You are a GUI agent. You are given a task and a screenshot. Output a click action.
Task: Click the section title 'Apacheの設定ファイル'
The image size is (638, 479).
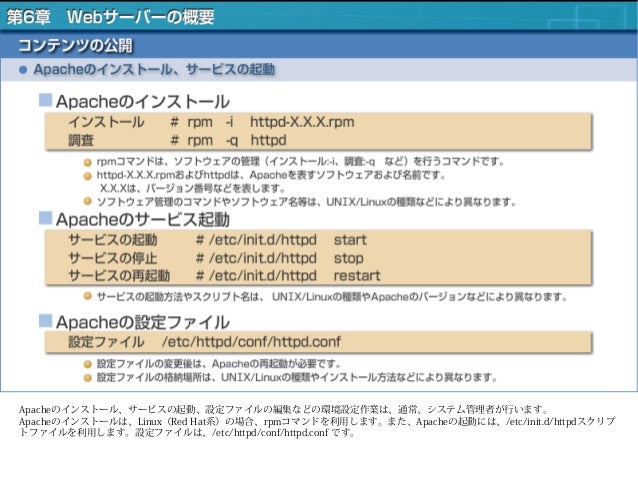tap(143, 322)
